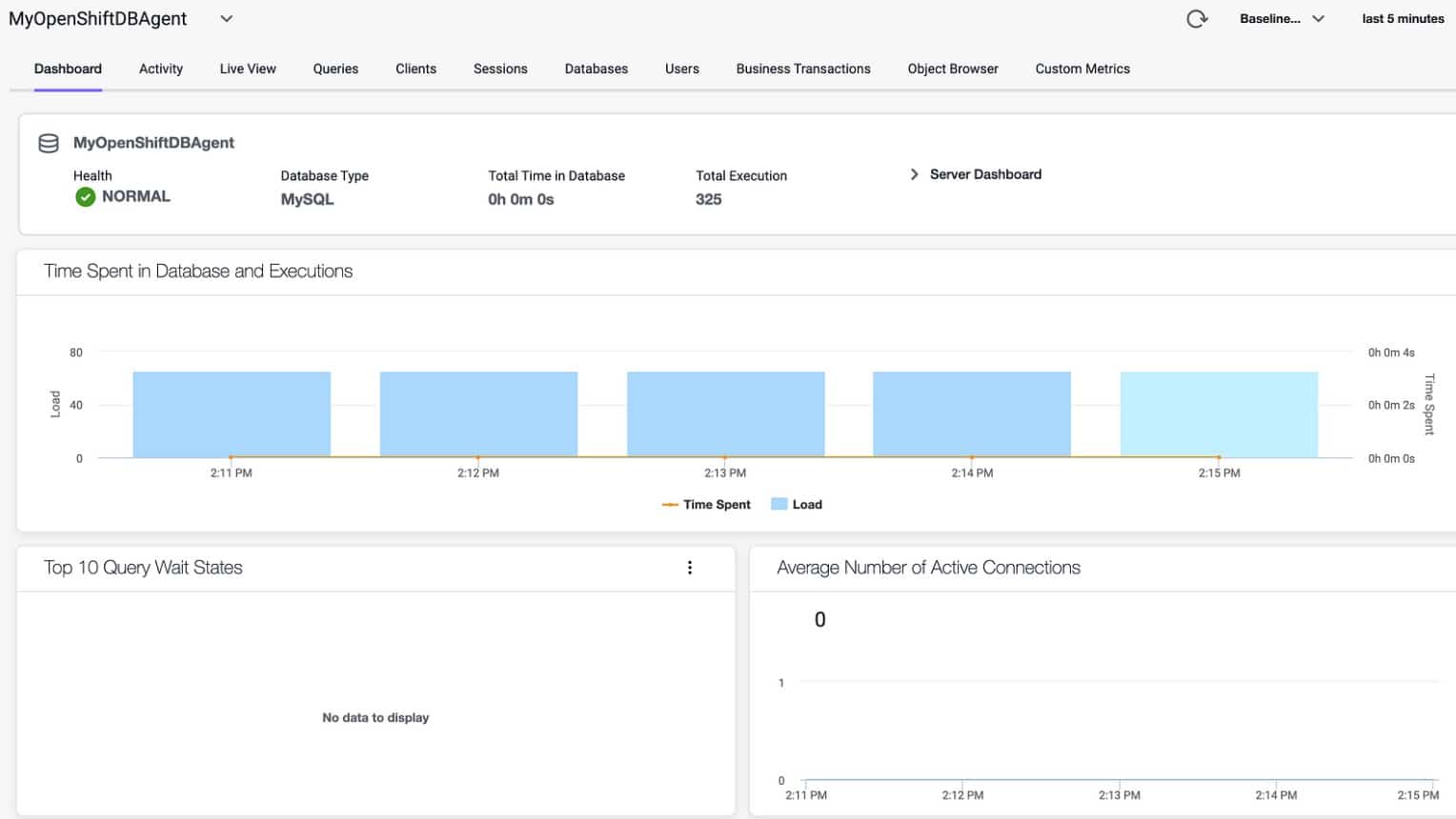
Task: Click Time Spent in Database and Executions heading
Action: click(x=198, y=271)
